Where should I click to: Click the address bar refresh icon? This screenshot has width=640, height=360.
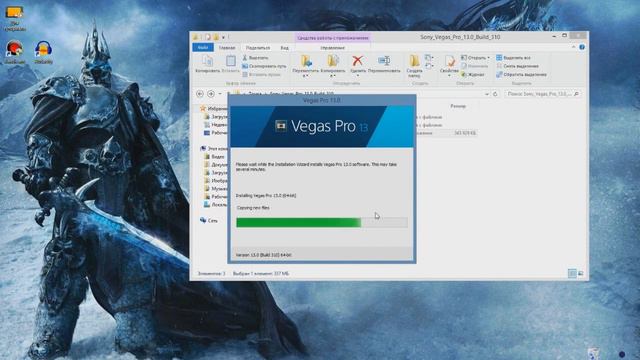pyautogui.click(x=496, y=94)
